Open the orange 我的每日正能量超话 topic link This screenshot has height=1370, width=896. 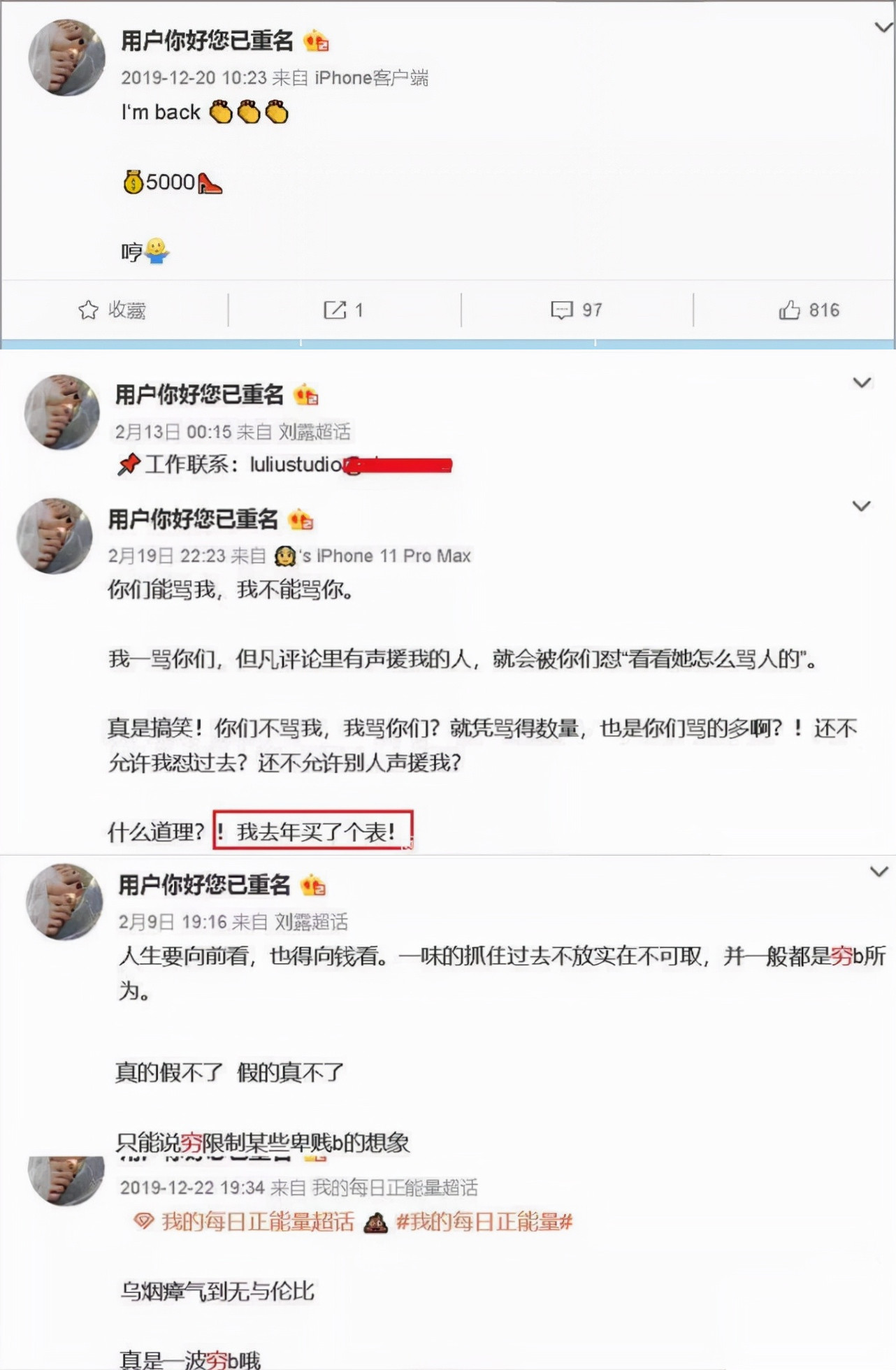[x=258, y=1222]
